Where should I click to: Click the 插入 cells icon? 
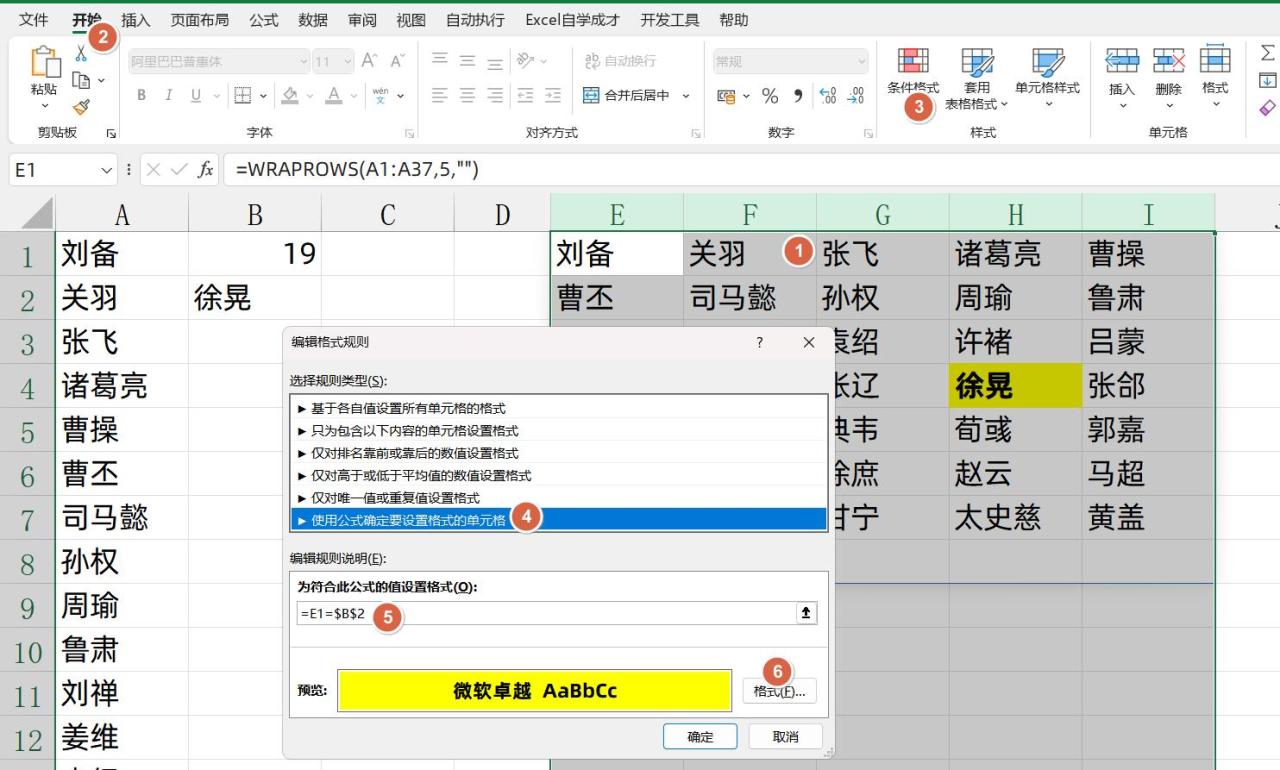tap(1122, 61)
